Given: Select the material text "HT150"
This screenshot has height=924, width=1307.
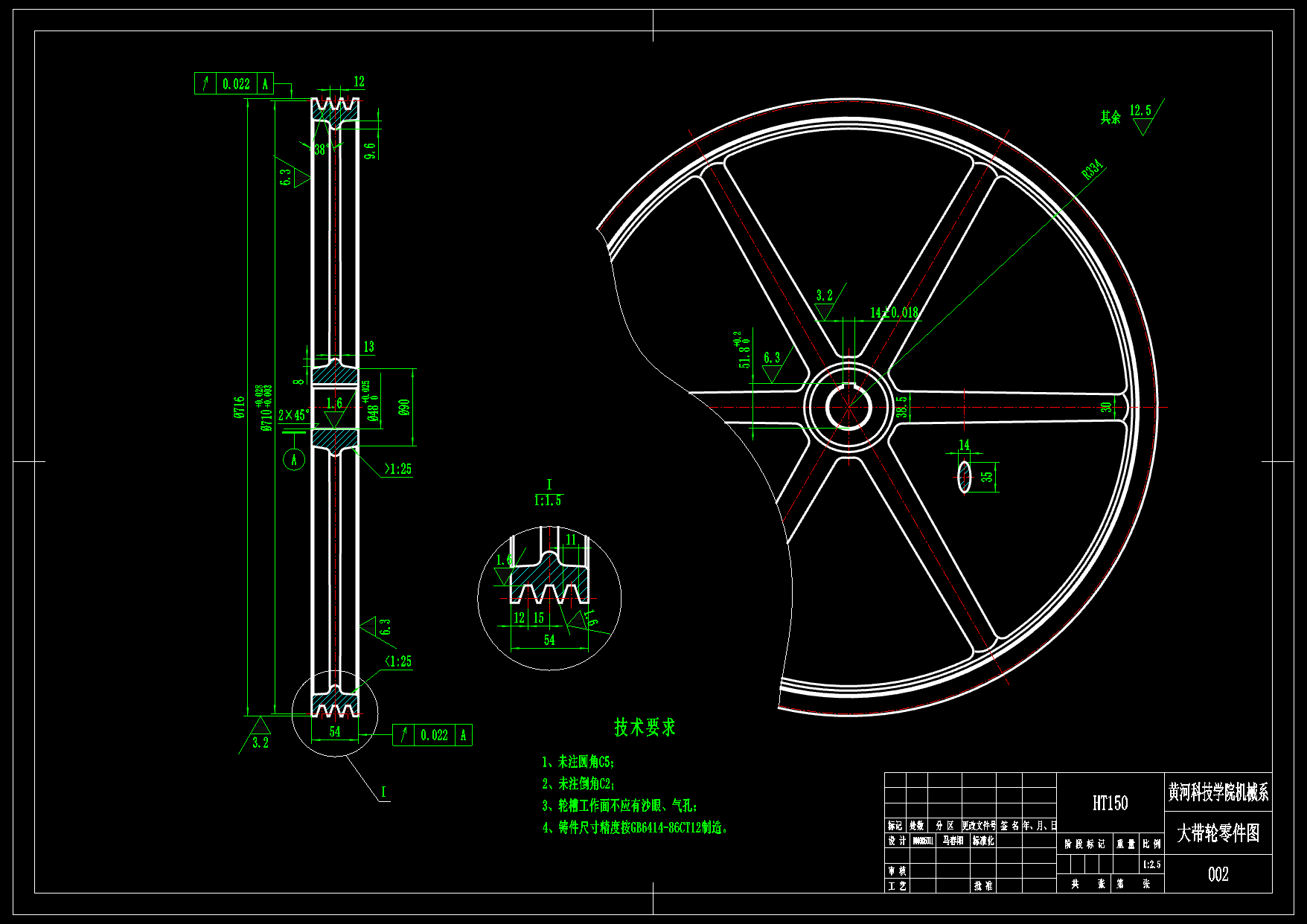Looking at the screenshot, I should coord(1110,803).
